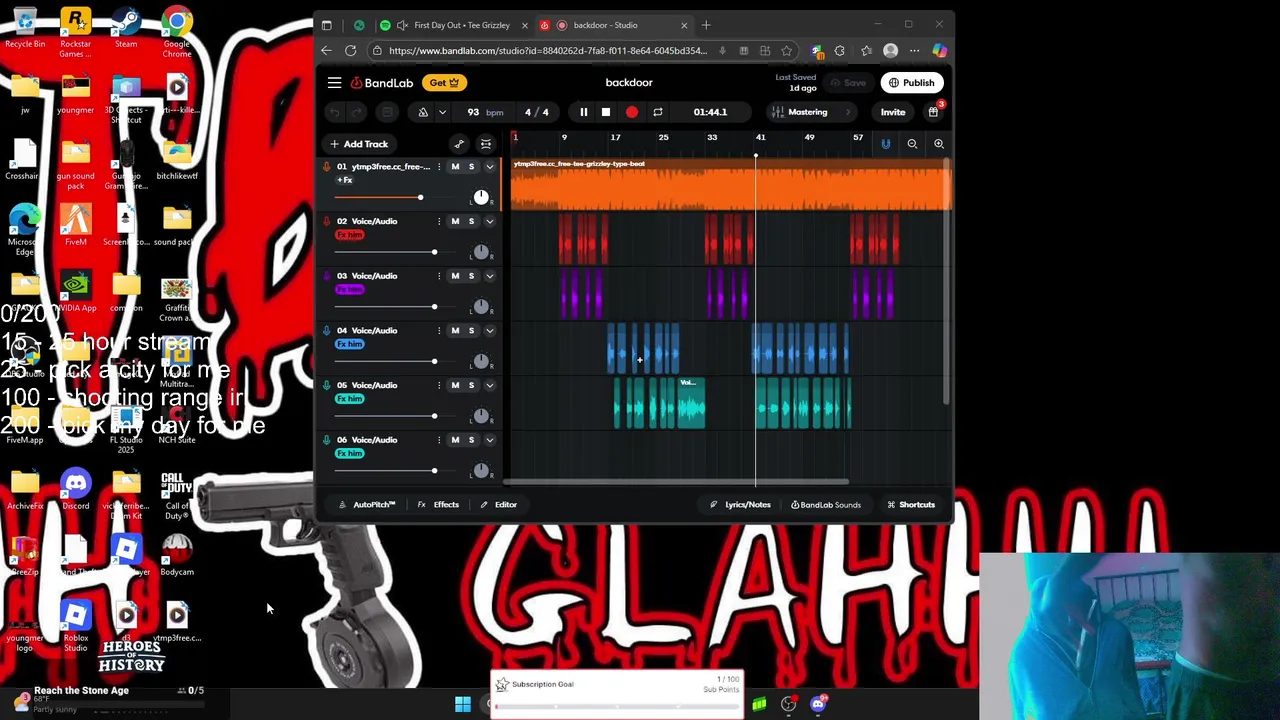This screenshot has height=720, width=1280.
Task: Click track 02 pan knob
Action: tap(481, 252)
